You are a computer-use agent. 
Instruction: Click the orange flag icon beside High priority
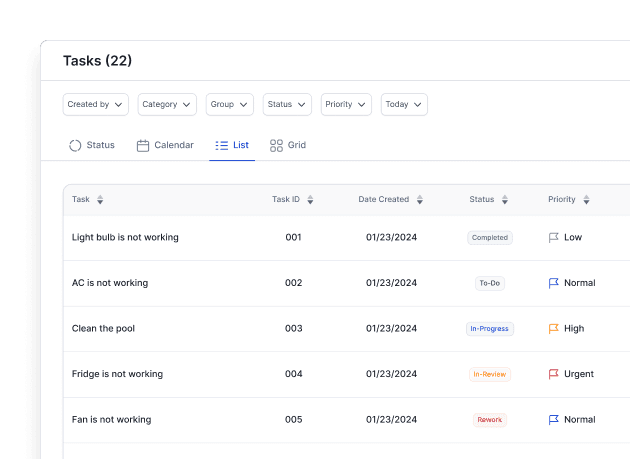click(x=554, y=329)
